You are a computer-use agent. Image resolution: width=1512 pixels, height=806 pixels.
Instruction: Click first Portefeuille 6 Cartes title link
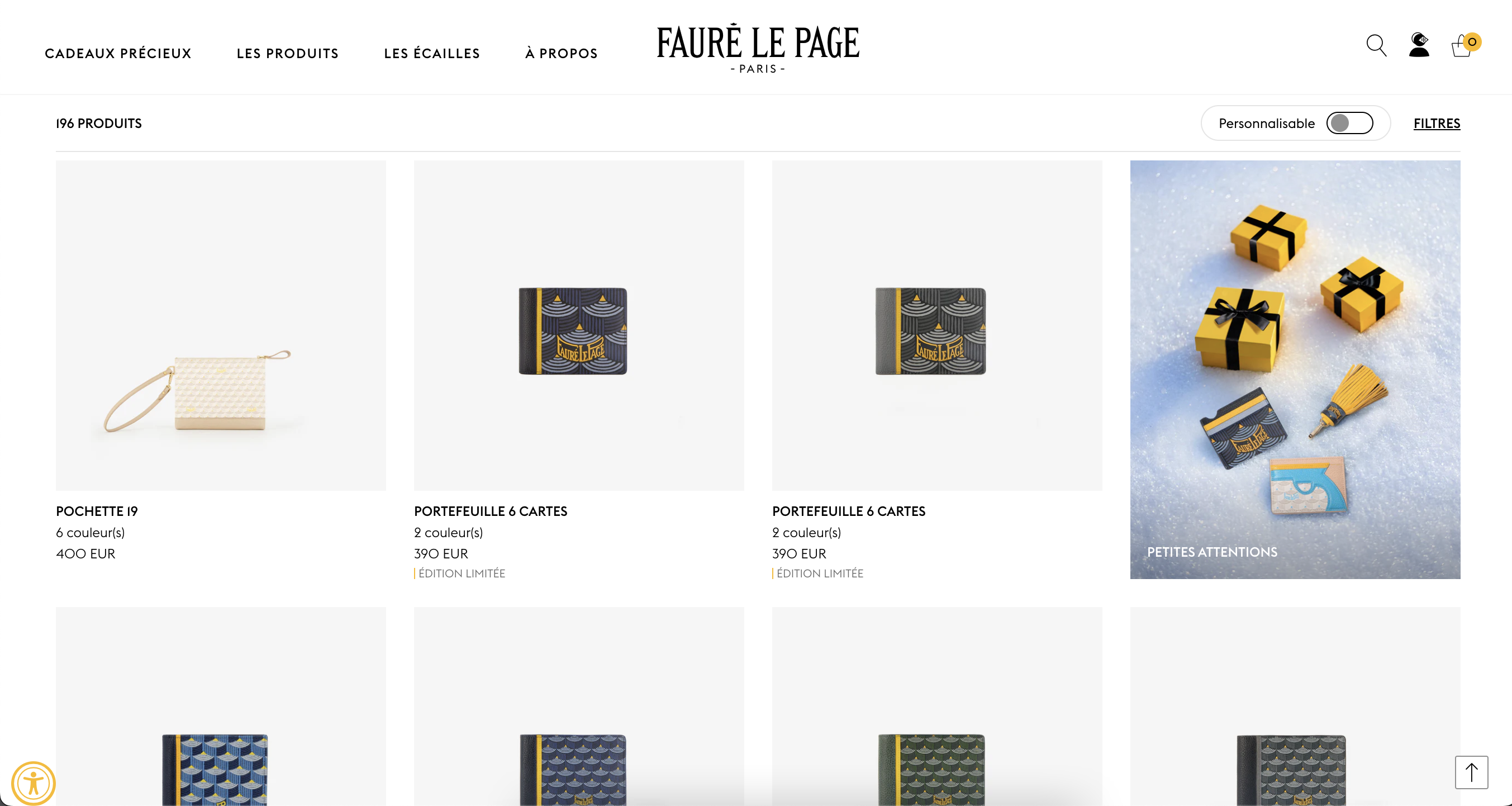491,511
